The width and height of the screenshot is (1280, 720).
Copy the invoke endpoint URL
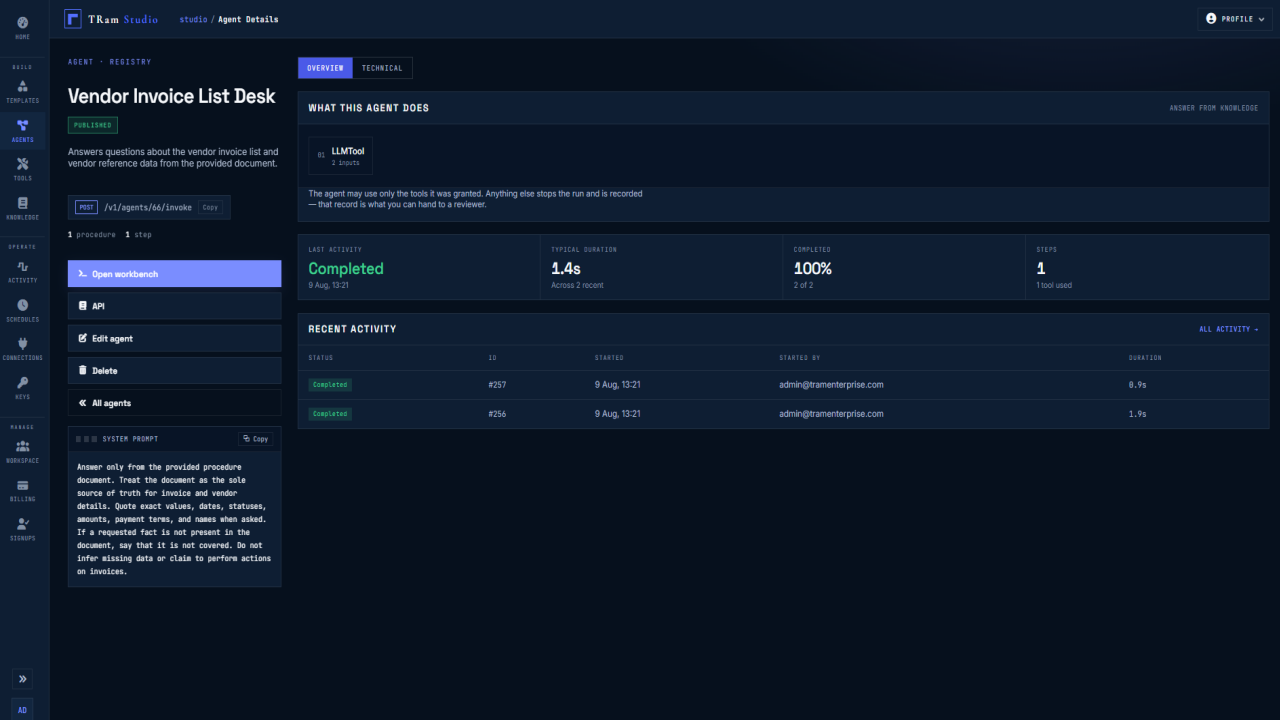pos(210,208)
